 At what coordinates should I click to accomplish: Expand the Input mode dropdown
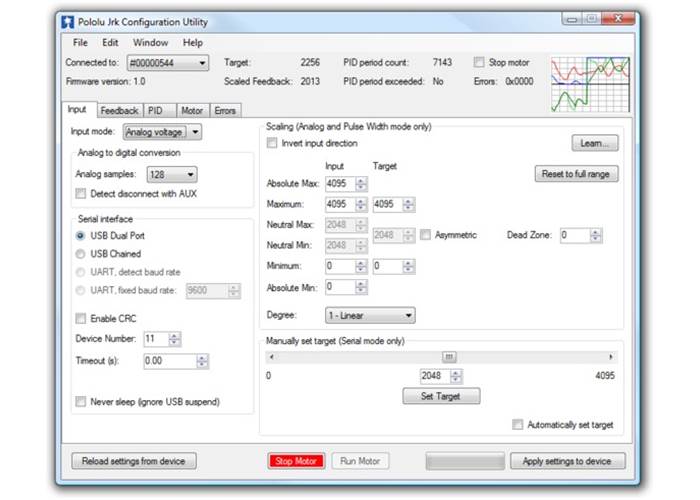tap(194, 131)
